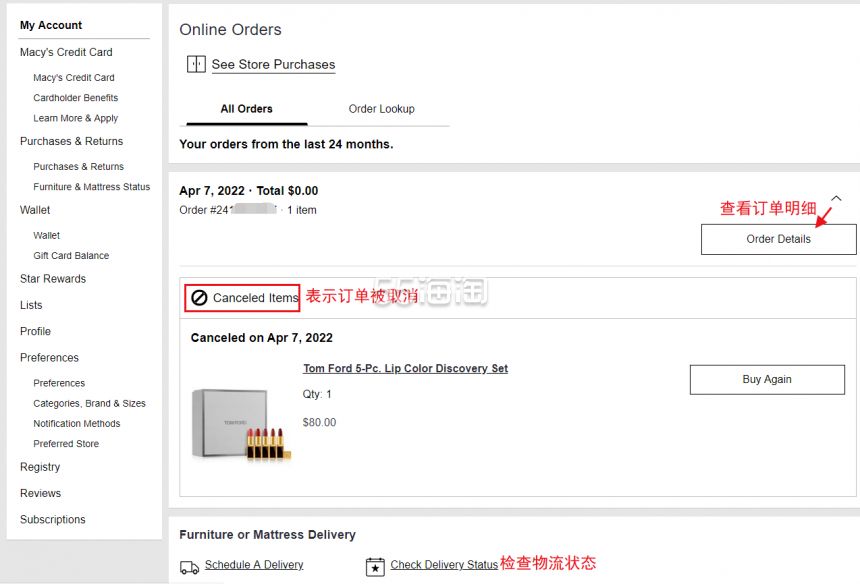The width and height of the screenshot is (860, 584).
Task: View Furniture & Mattress Status
Action: (92, 187)
